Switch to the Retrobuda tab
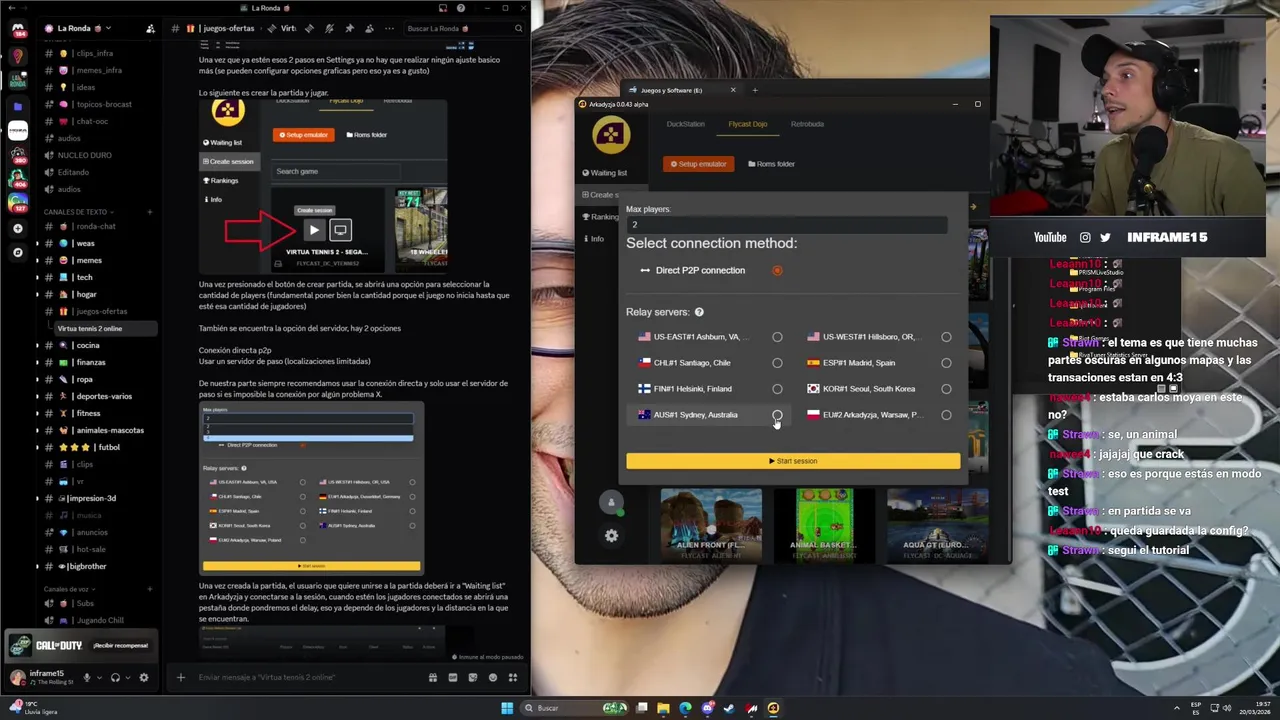Viewport: 1280px width, 720px height. 807,124
